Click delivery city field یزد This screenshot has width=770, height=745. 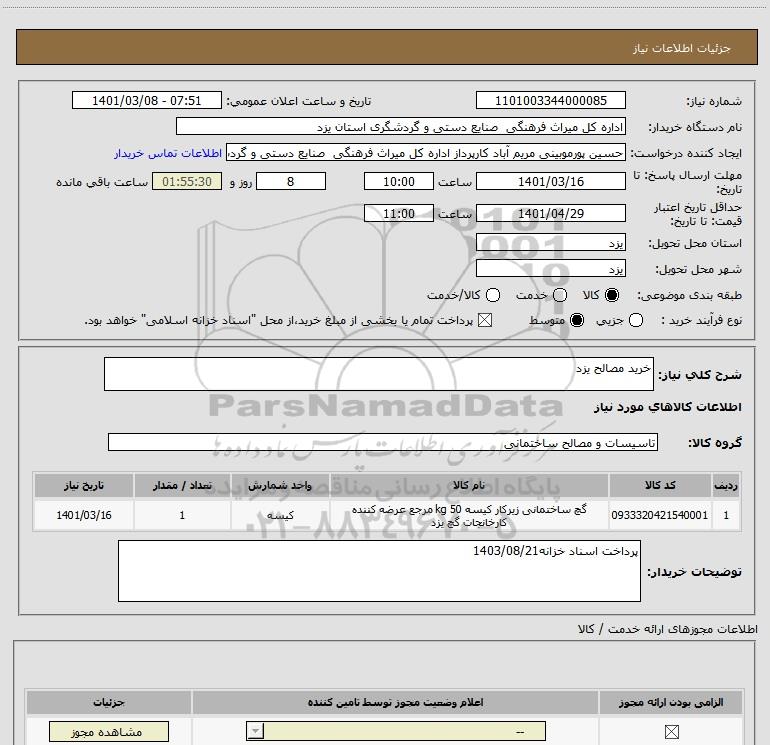(x=550, y=269)
